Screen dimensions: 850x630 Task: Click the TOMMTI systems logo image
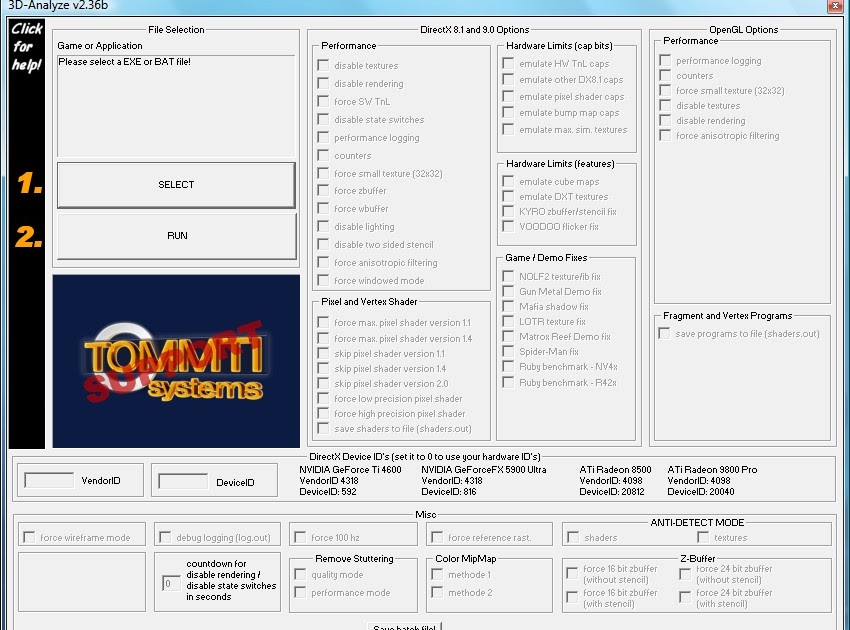pos(176,361)
